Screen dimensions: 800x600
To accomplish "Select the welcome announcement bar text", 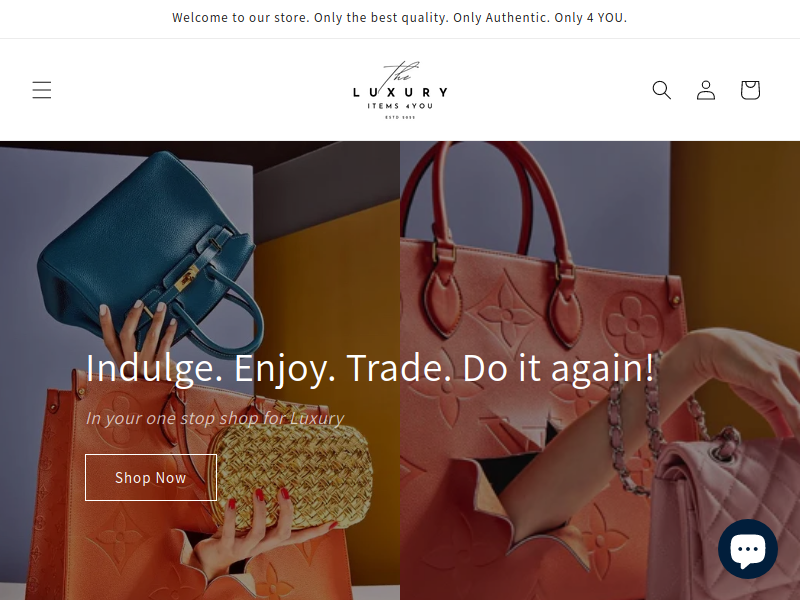I will (399, 18).
